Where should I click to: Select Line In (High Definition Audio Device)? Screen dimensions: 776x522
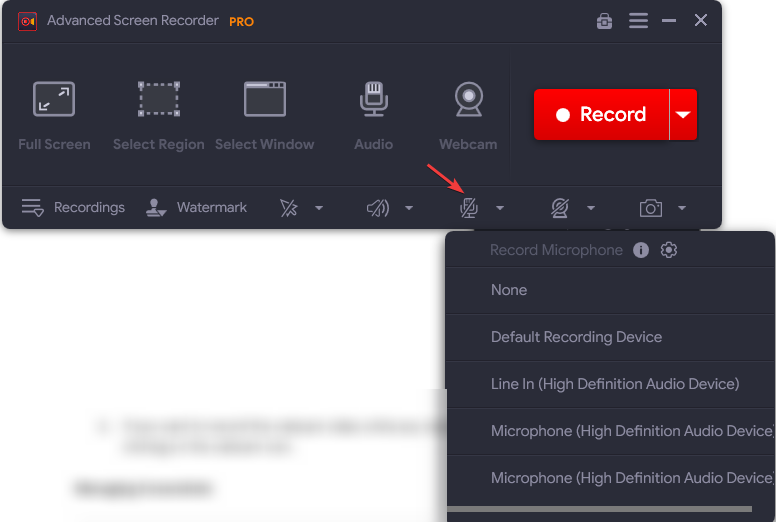[x=615, y=384]
